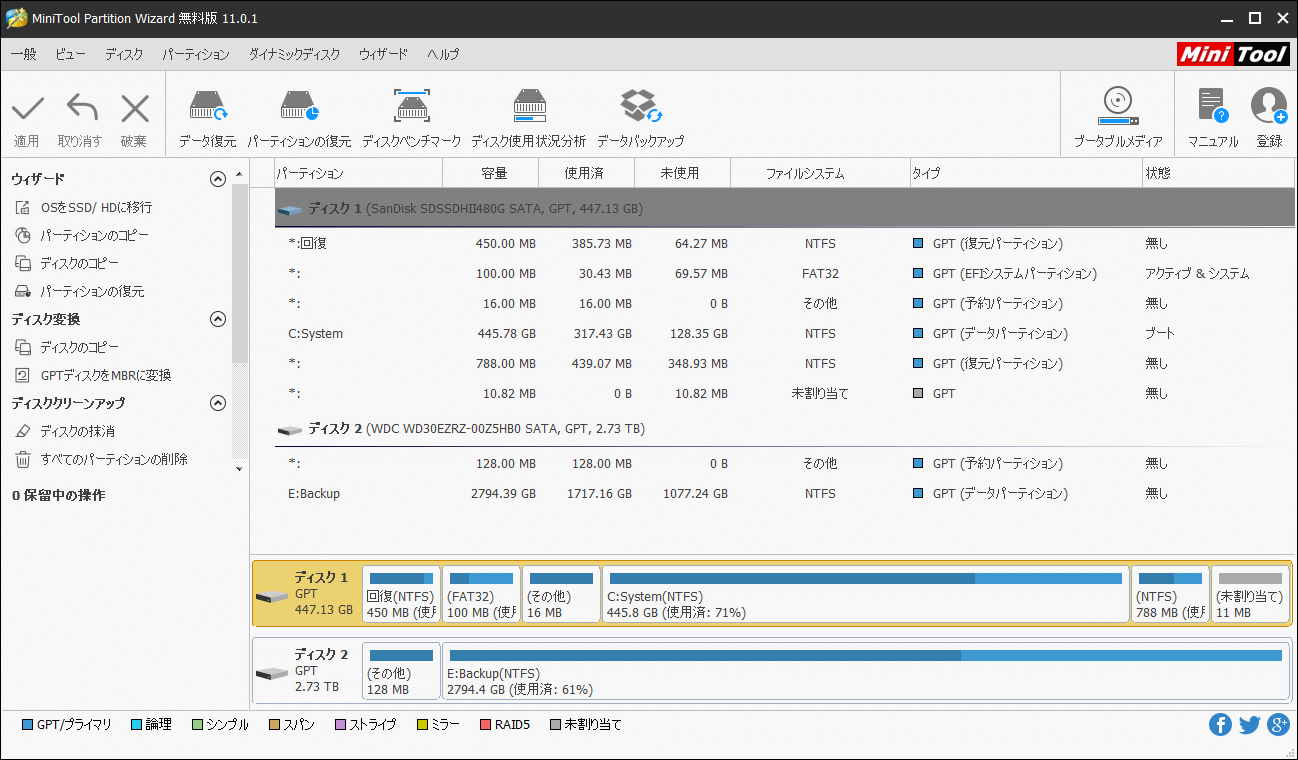Sort by the 未使用 column header
The height and width of the screenshot is (760, 1298).
click(682, 173)
